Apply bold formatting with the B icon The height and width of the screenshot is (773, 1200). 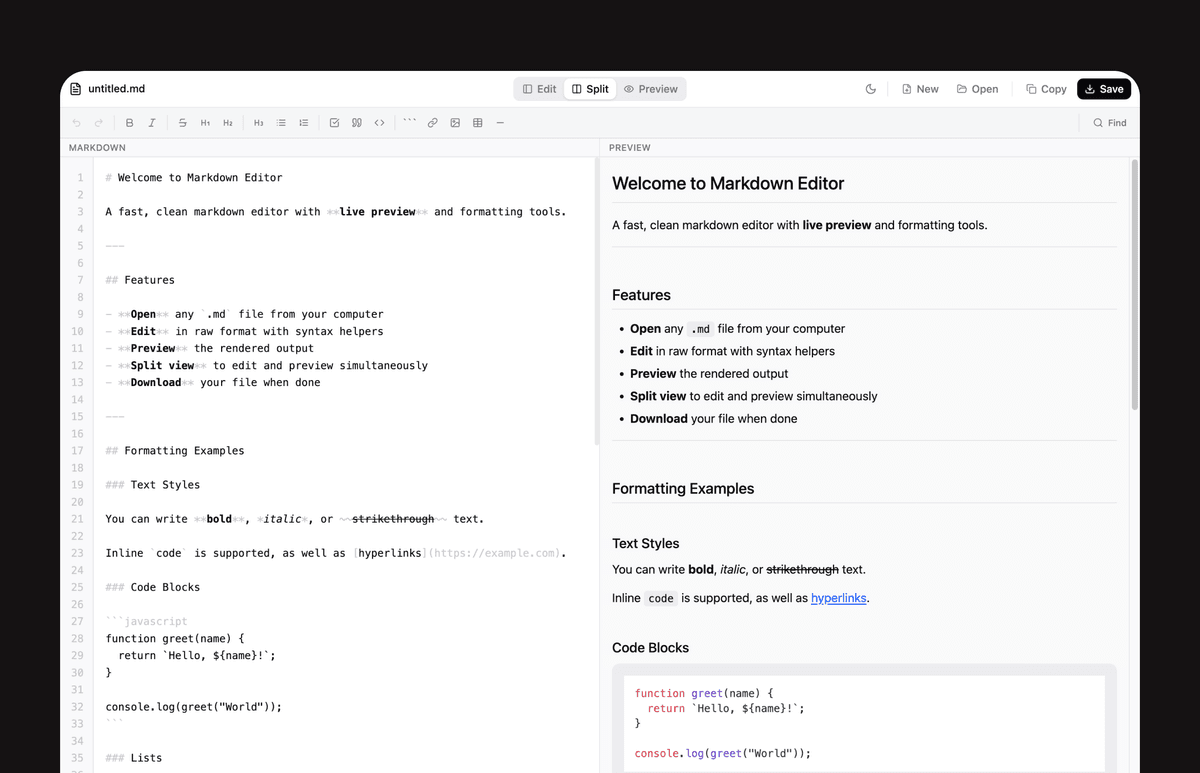pos(129,123)
